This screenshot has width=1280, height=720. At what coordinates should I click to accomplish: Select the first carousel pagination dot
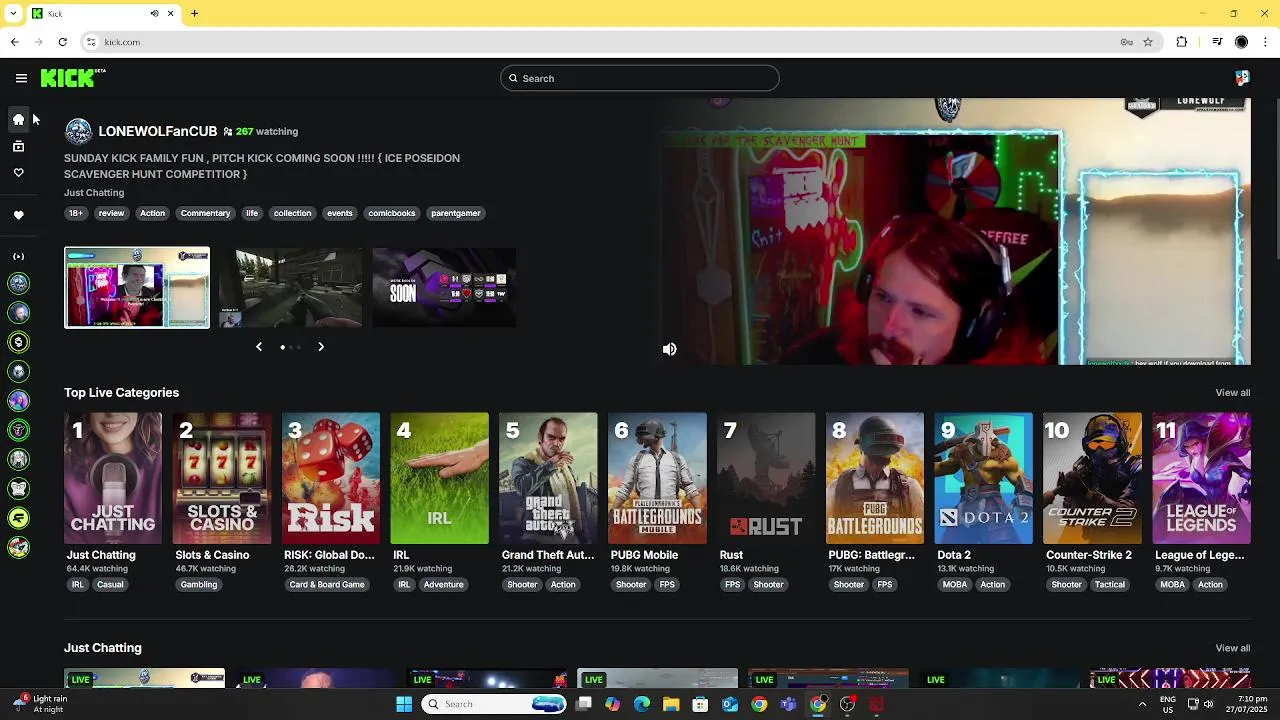tap(282, 347)
